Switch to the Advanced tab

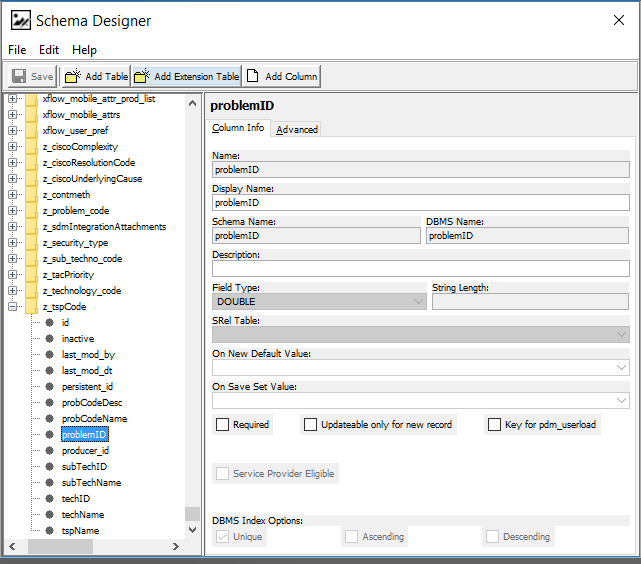pos(297,129)
